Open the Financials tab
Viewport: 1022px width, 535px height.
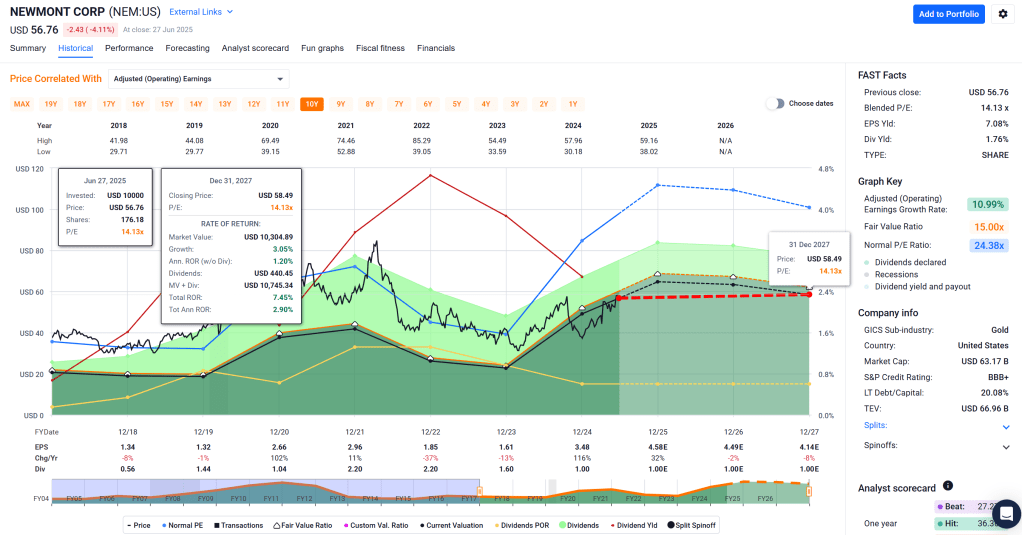click(435, 48)
